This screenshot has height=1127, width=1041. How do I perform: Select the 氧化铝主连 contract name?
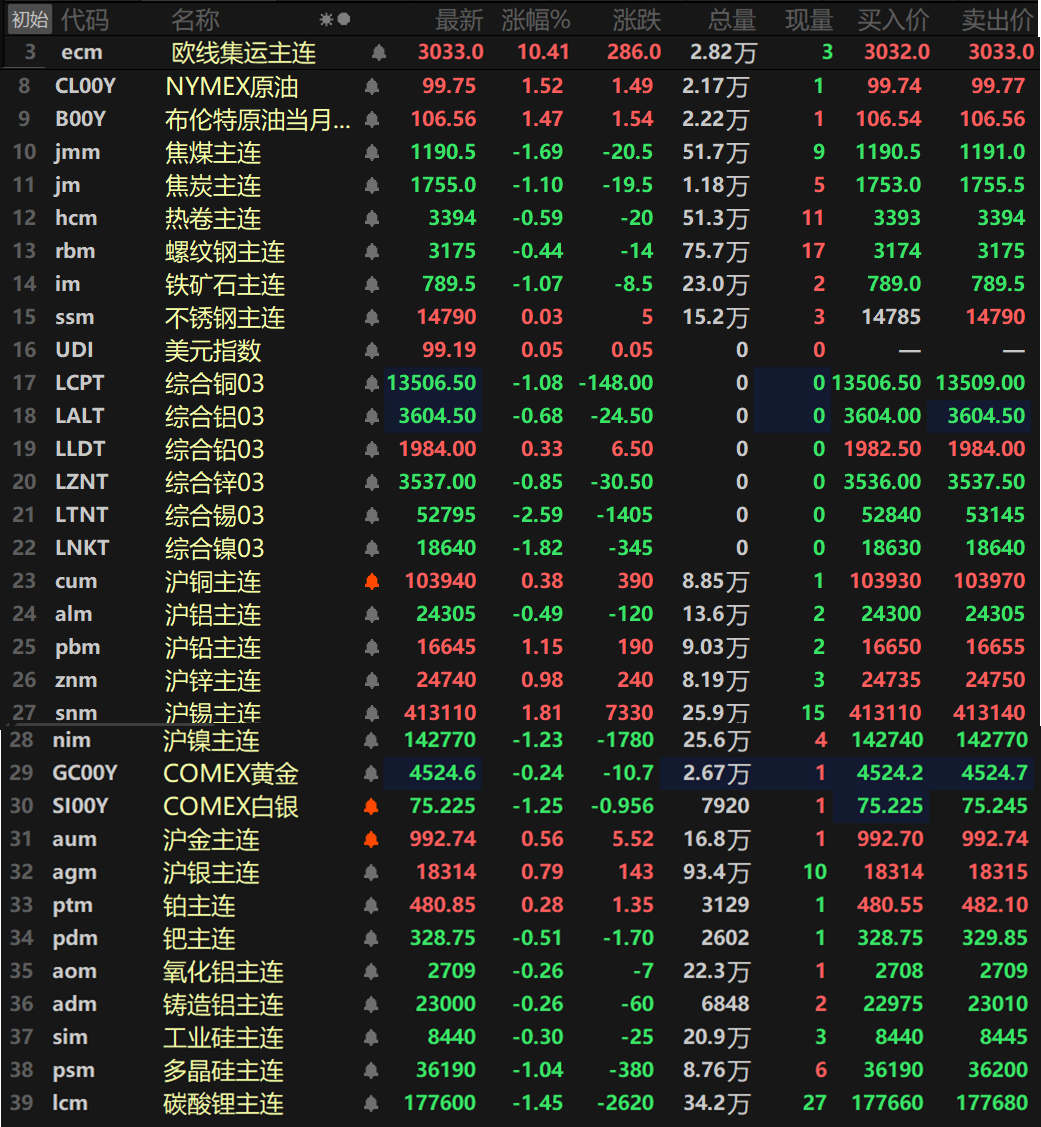(x=223, y=972)
